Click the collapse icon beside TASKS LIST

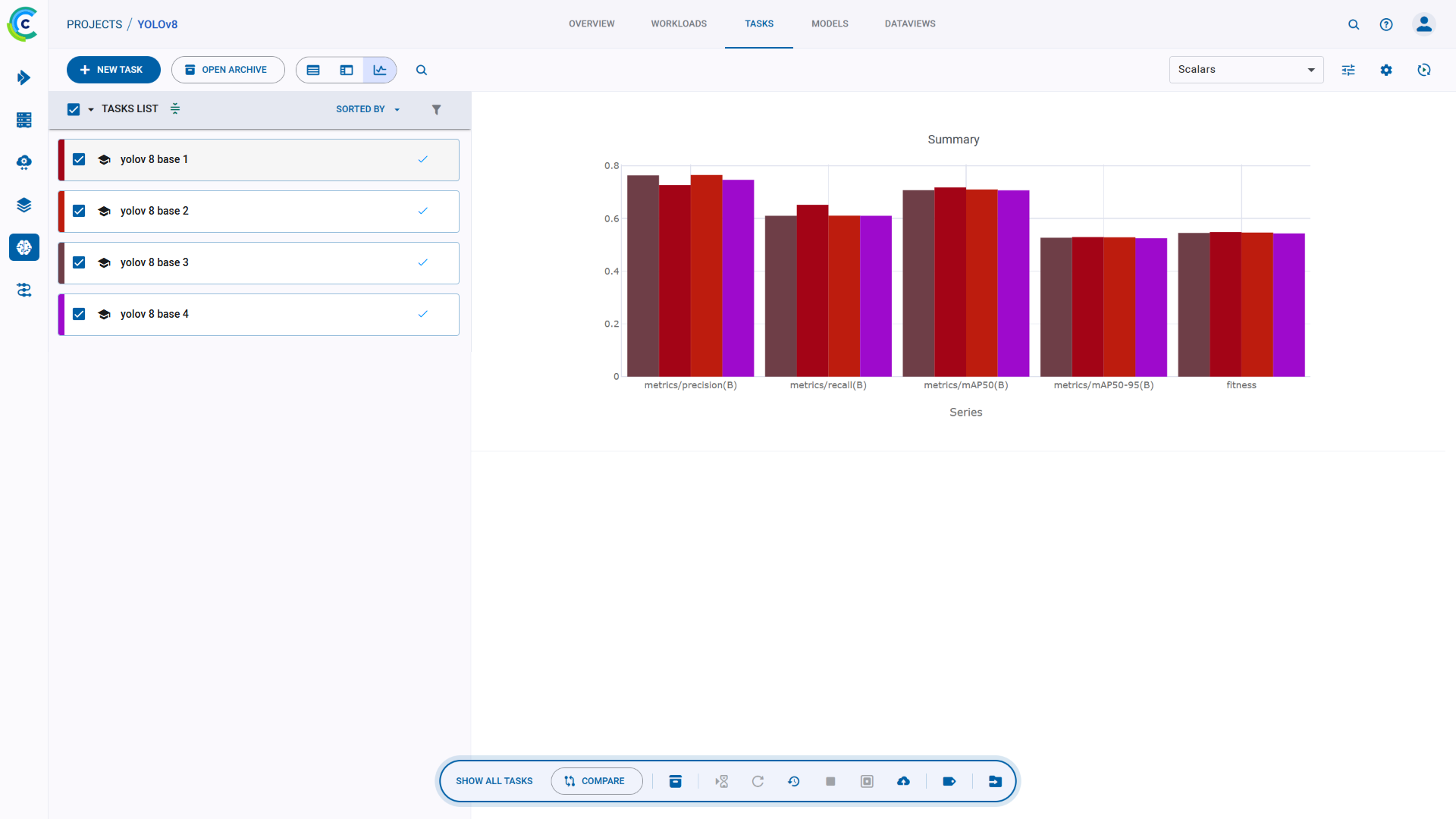click(175, 108)
